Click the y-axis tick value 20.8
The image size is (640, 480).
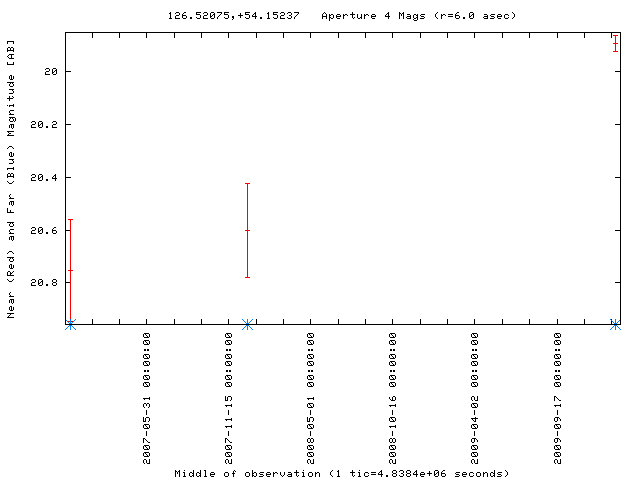coord(44,282)
